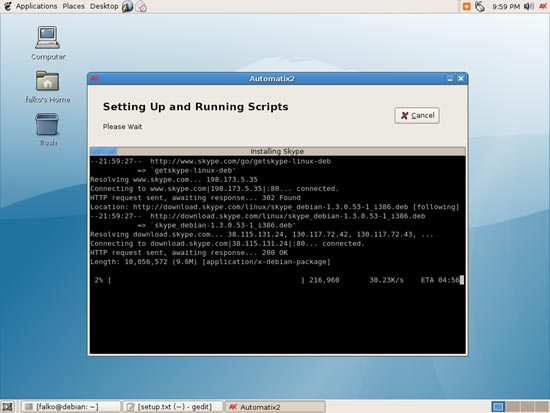Click the Automatix2 window menu icon
The width and height of the screenshot is (550, 413).
pos(95,78)
